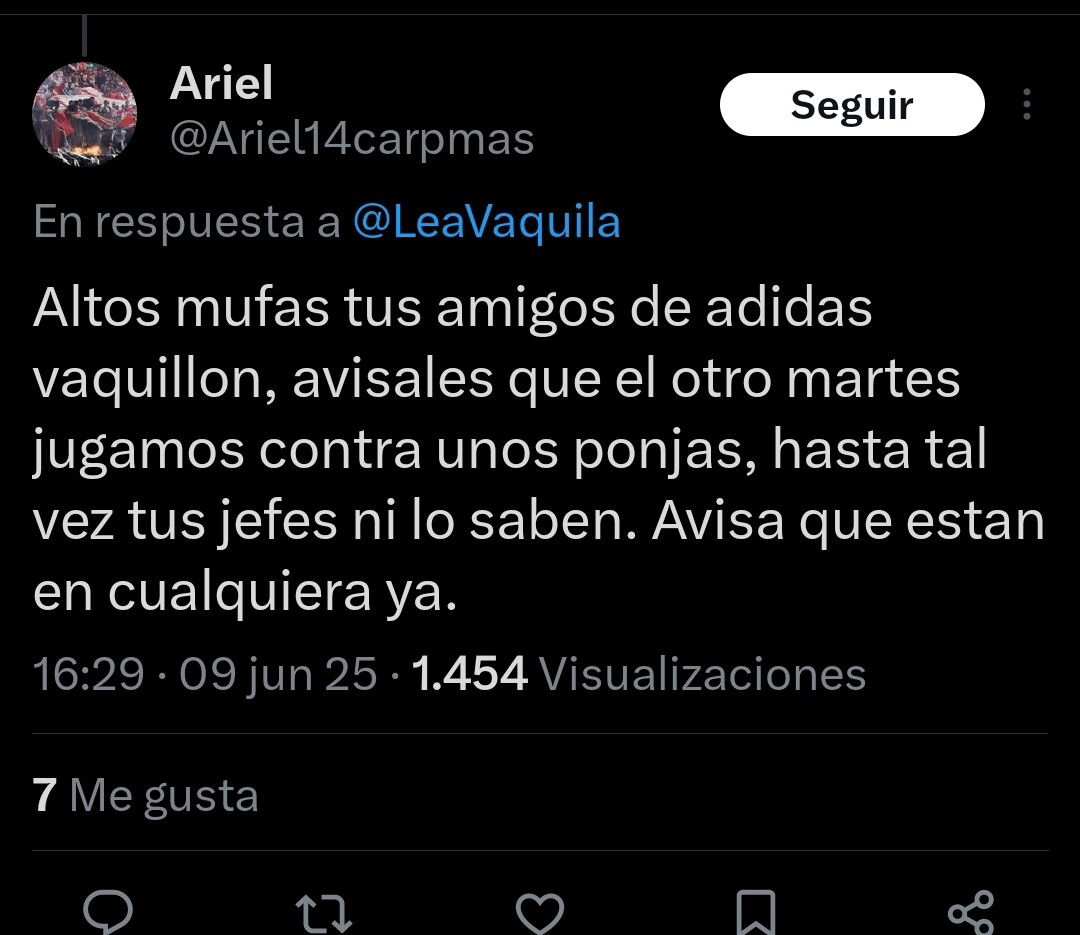The height and width of the screenshot is (935, 1080).
Task: Open Ariel's profile picture avatar
Action: tap(85, 114)
